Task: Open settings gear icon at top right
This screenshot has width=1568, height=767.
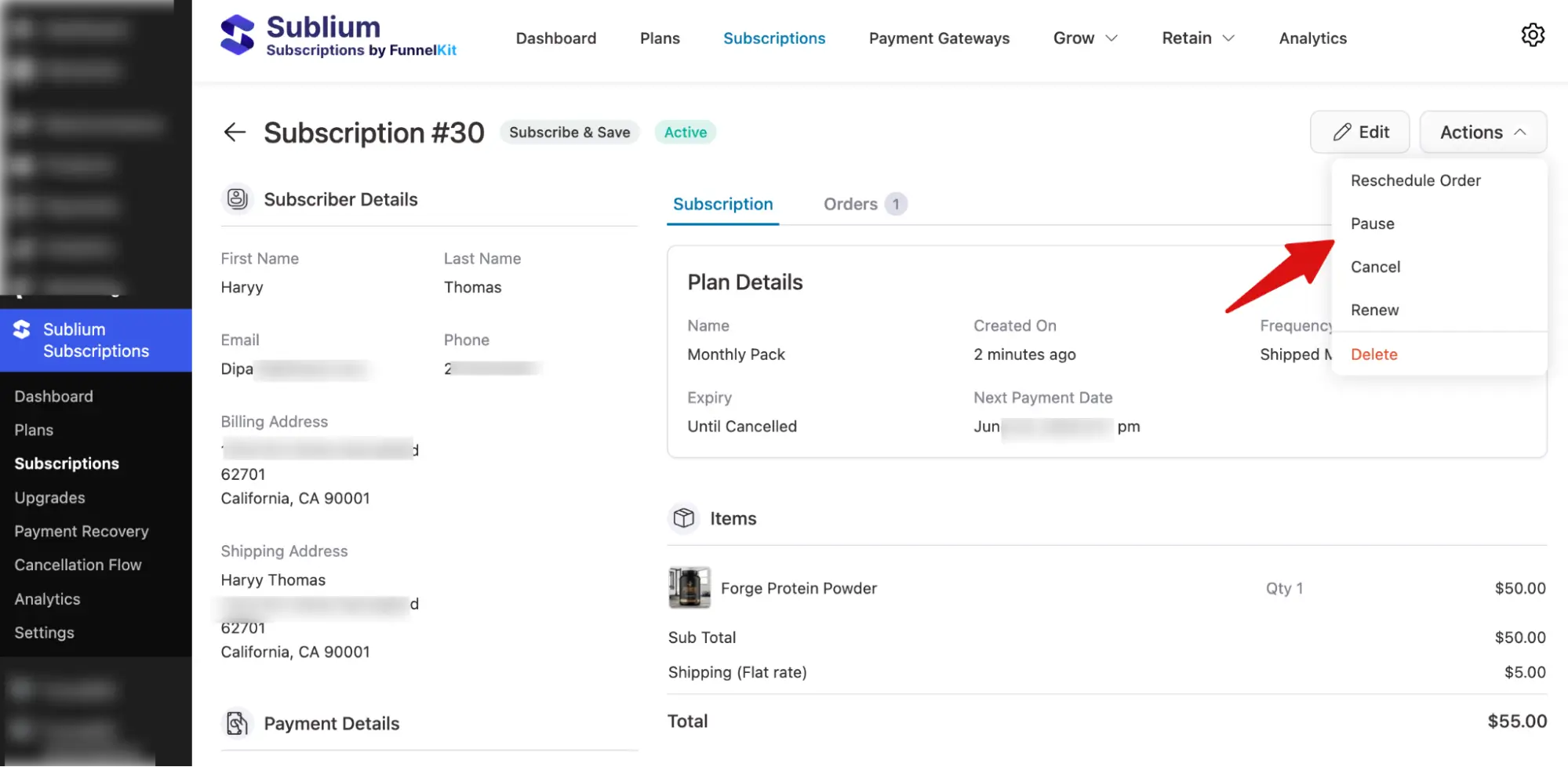Action: pos(1533,35)
